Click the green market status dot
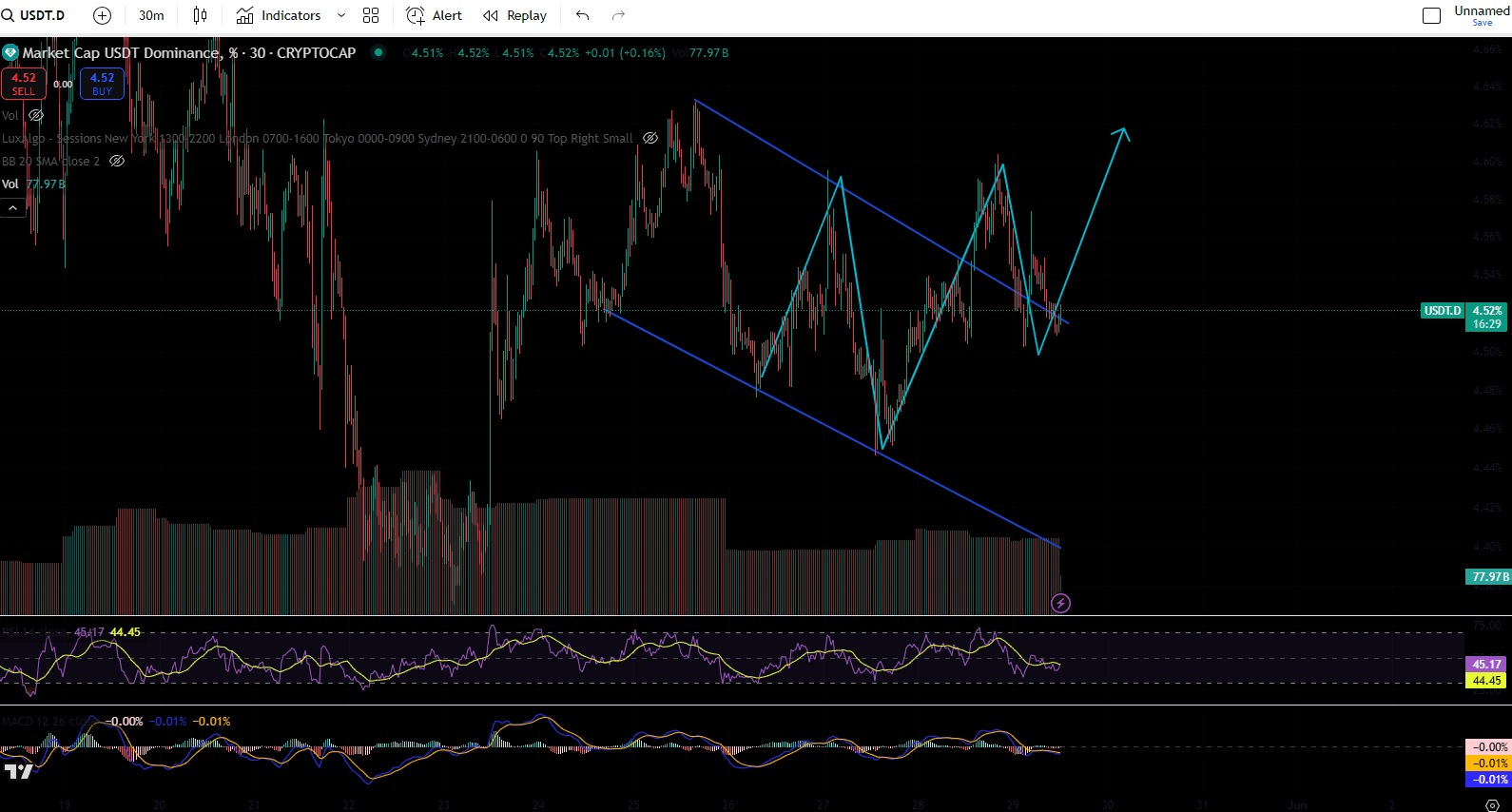Viewport: 1512px width, 812px height. [378, 52]
